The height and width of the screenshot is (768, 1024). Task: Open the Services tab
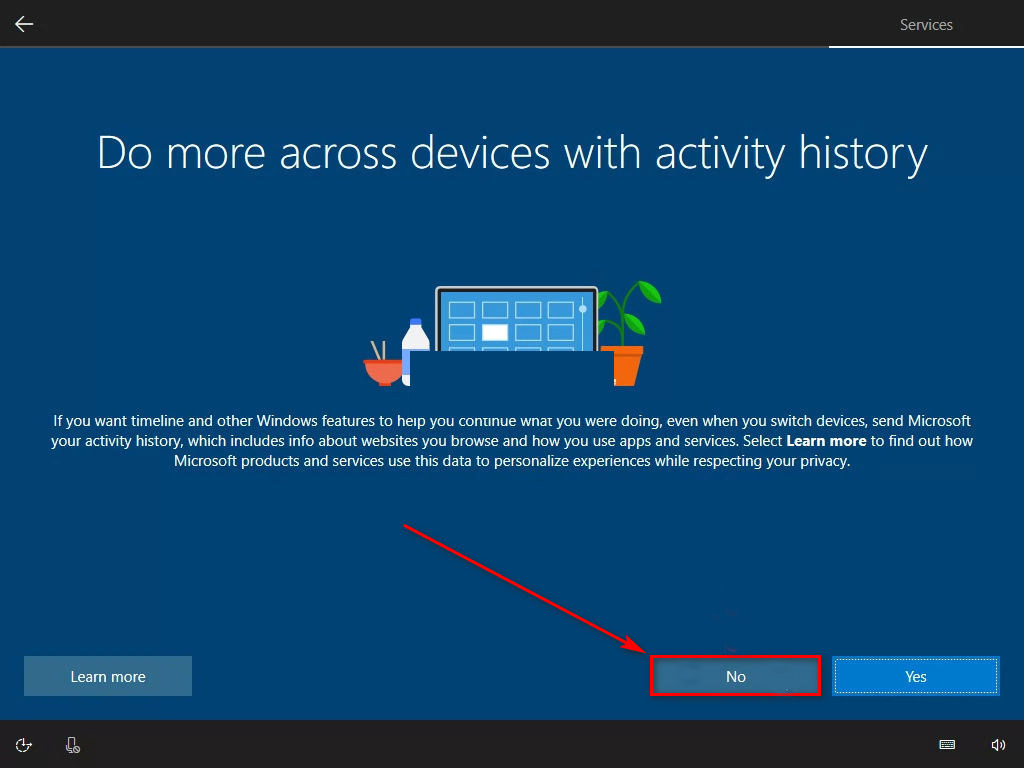click(926, 25)
